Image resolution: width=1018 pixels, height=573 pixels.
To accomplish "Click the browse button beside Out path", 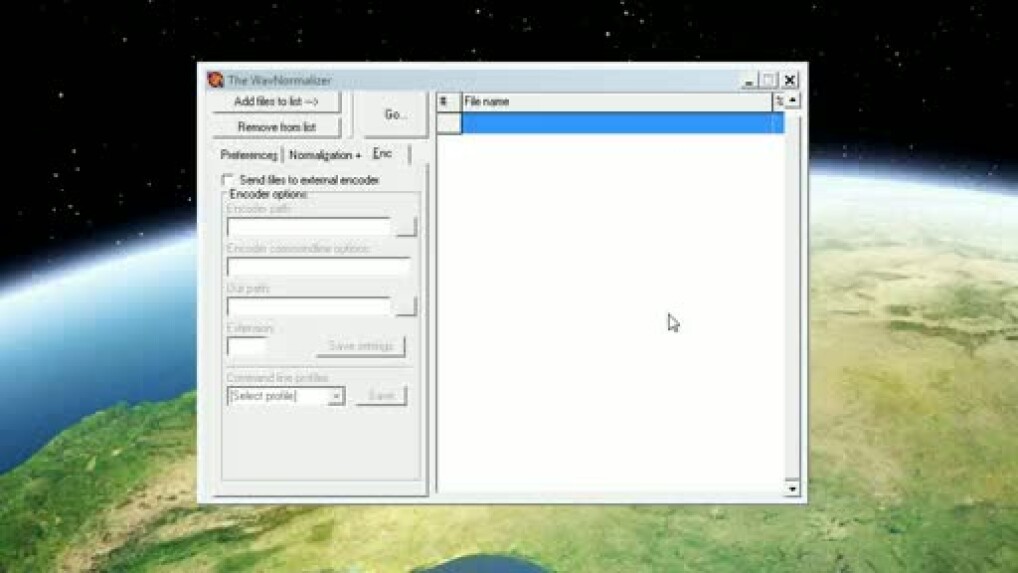I will tap(405, 306).
